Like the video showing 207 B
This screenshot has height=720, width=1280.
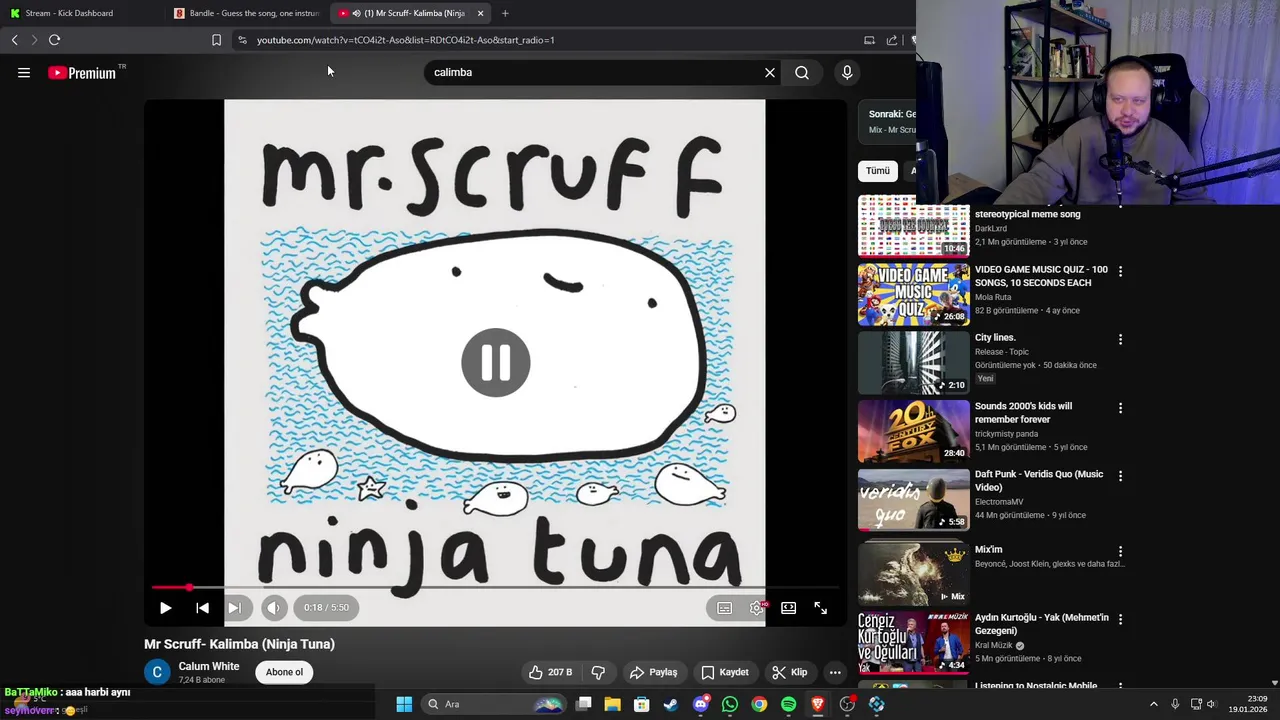tap(550, 672)
